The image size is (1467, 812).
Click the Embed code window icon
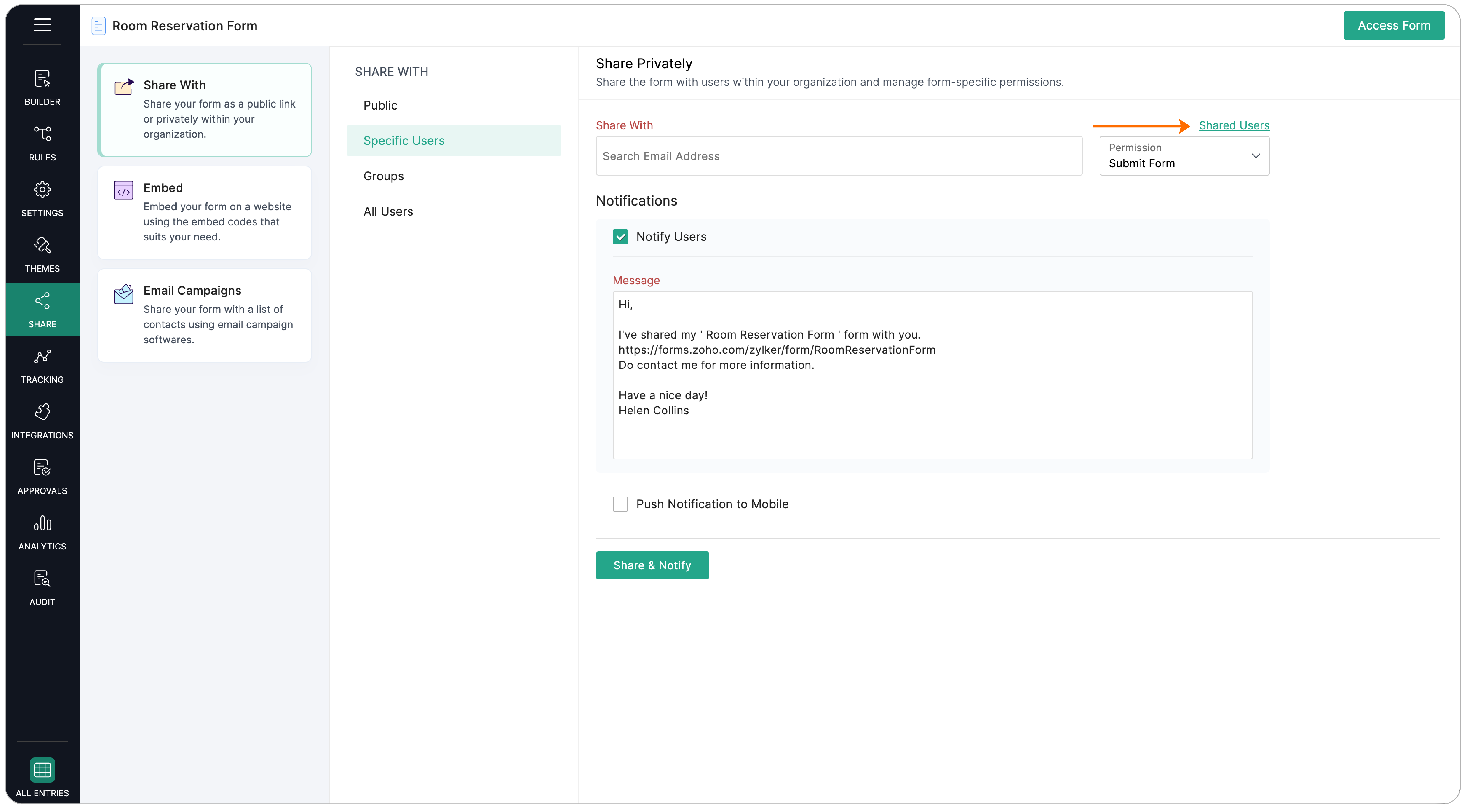[124, 190]
